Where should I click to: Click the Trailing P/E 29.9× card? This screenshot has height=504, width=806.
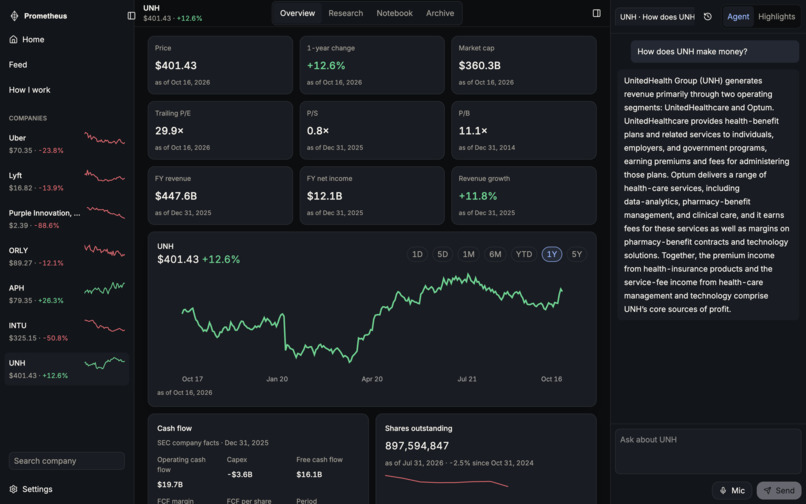[220, 130]
